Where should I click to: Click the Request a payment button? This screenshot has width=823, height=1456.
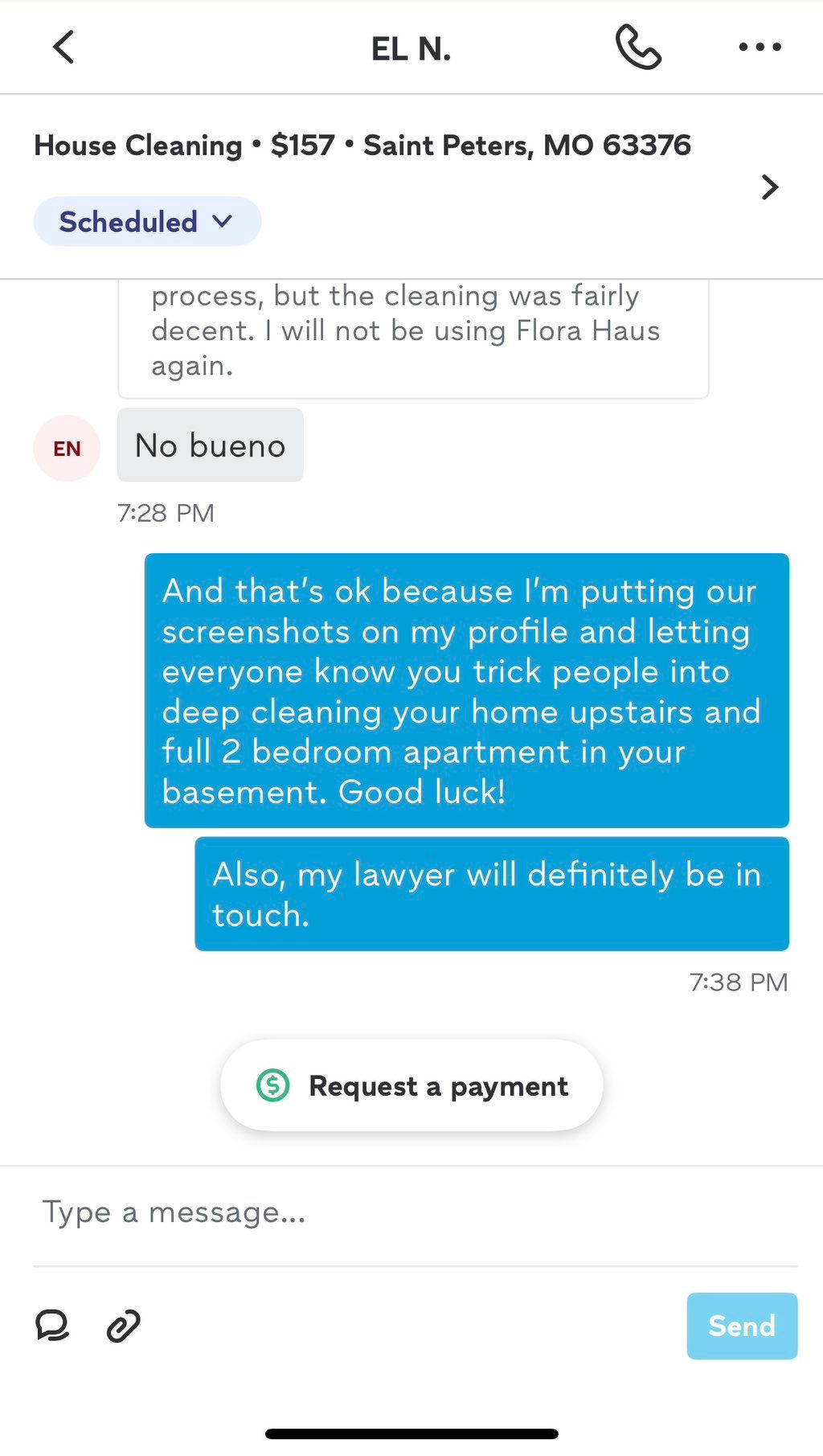[411, 1085]
